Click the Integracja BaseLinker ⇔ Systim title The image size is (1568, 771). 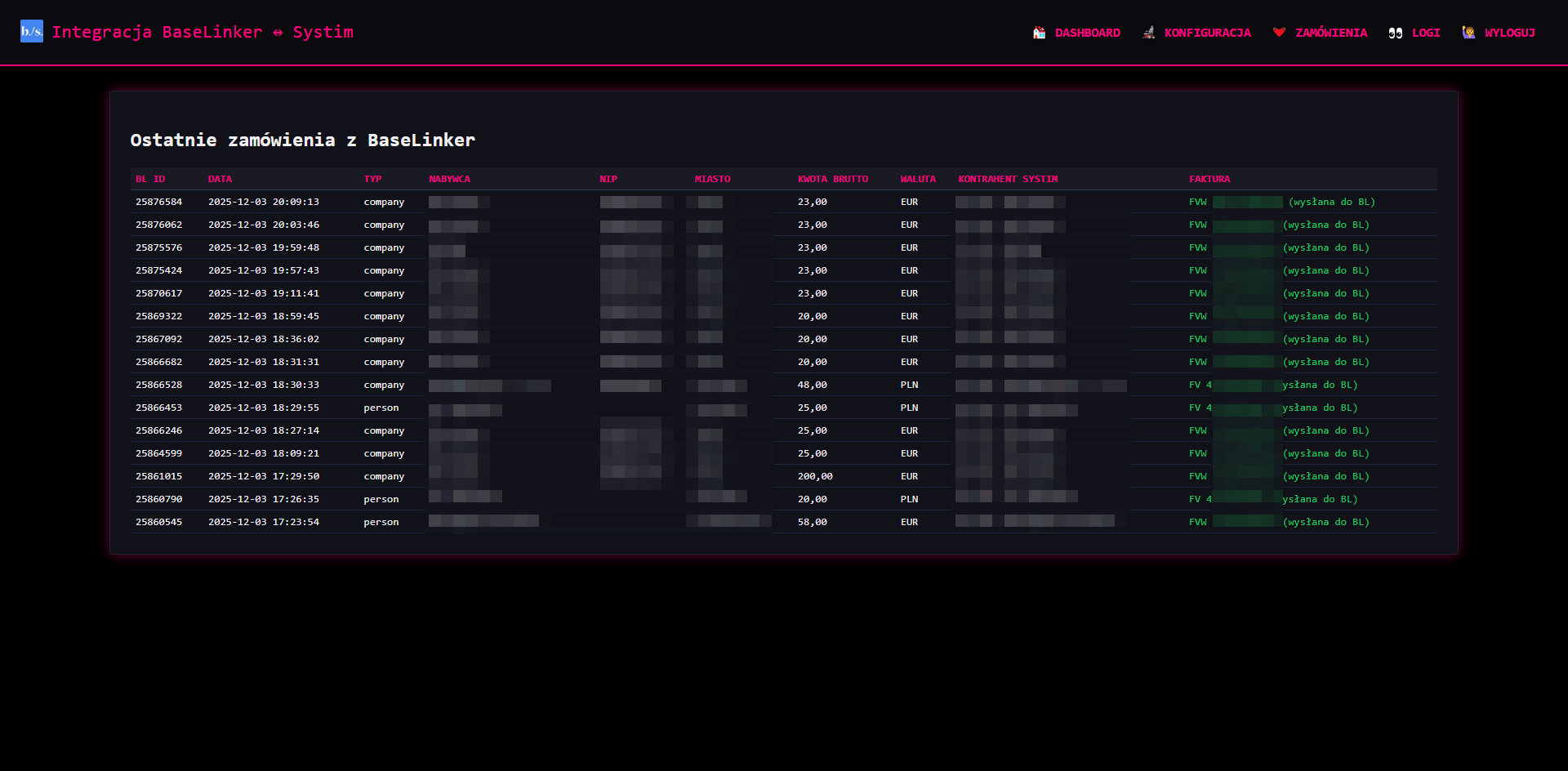[203, 32]
